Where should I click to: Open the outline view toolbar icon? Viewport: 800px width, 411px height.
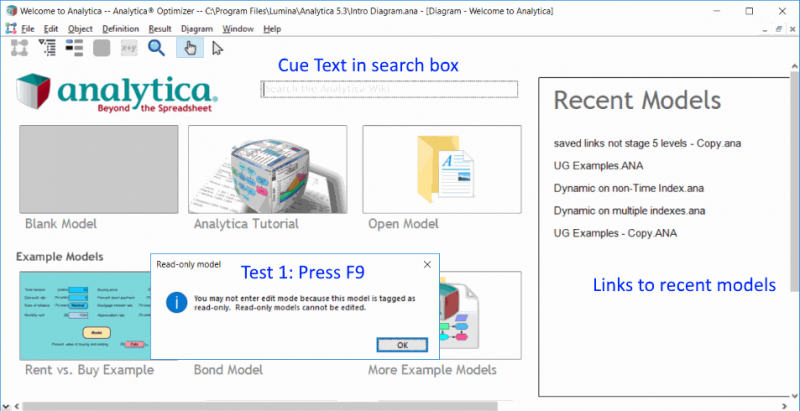(x=47, y=48)
